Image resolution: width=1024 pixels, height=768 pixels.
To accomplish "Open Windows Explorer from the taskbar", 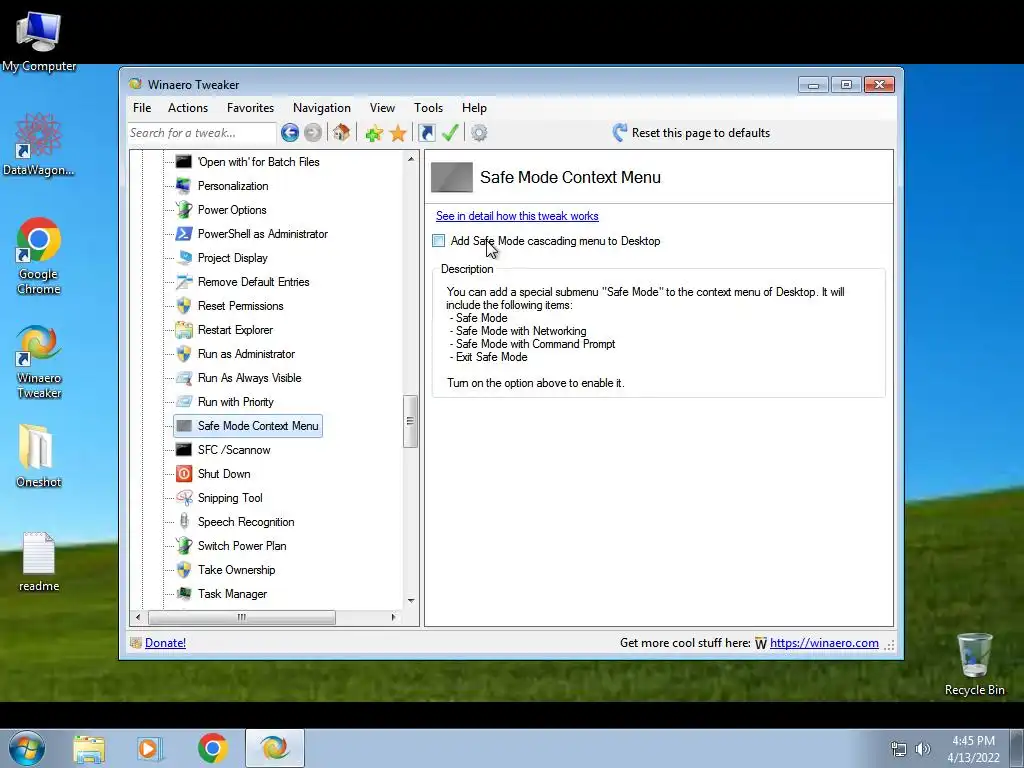I will point(89,748).
